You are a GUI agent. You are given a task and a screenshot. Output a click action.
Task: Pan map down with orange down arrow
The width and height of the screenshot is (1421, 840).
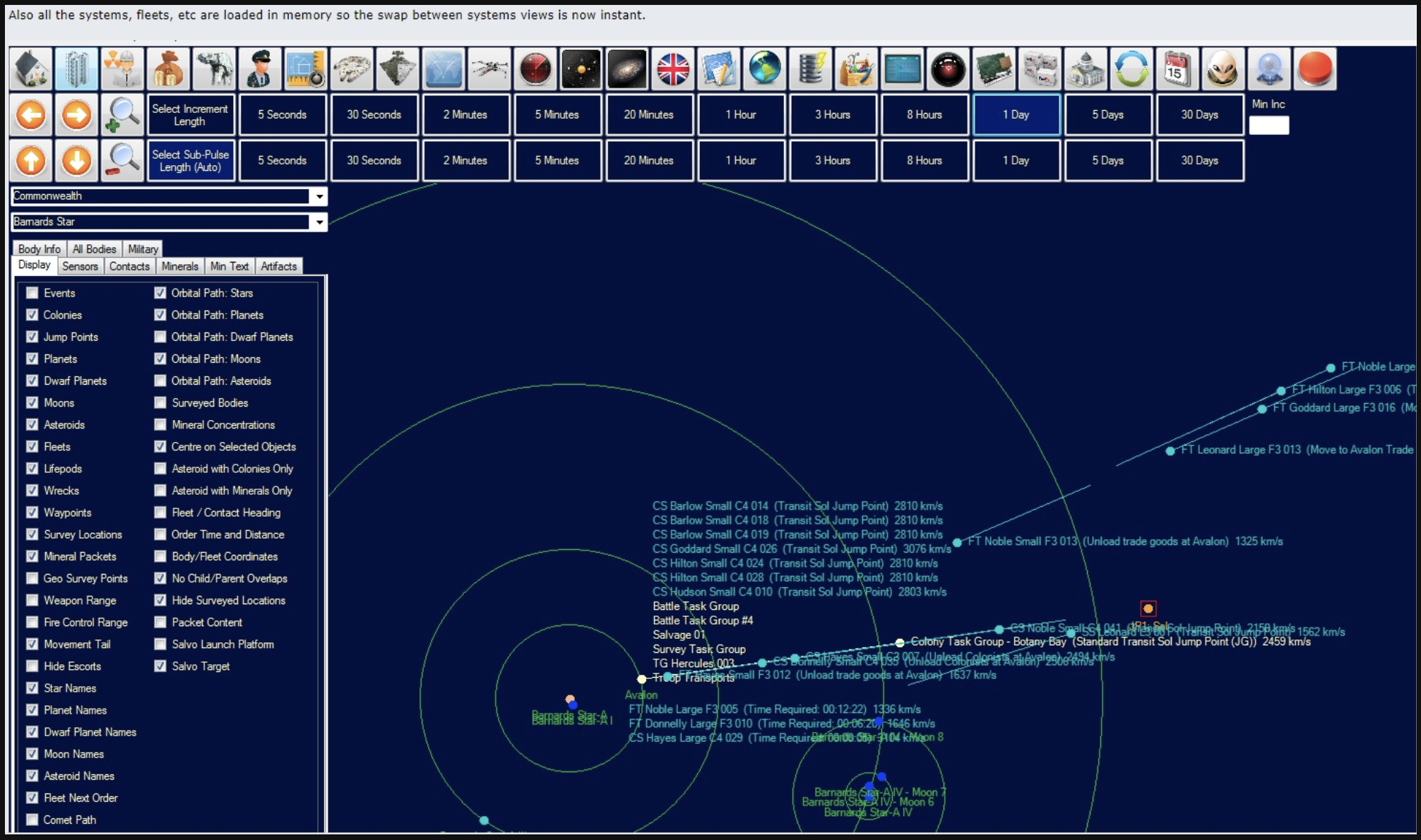76,160
